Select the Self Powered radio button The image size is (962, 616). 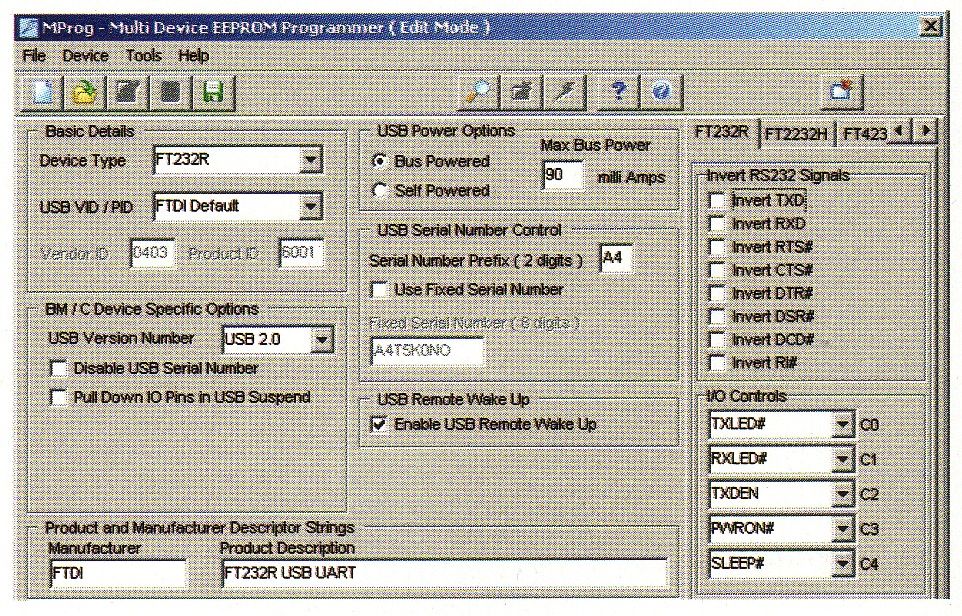[380, 190]
